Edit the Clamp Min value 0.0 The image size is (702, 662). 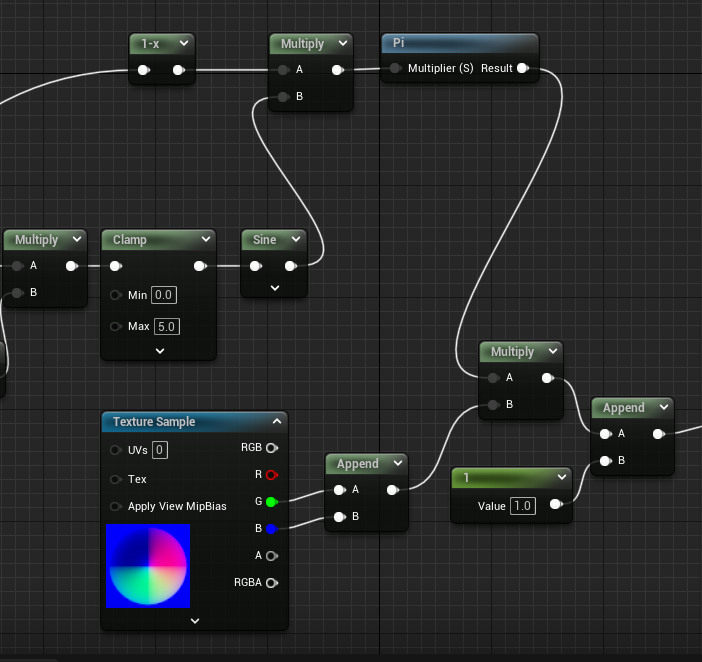pyautogui.click(x=164, y=295)
